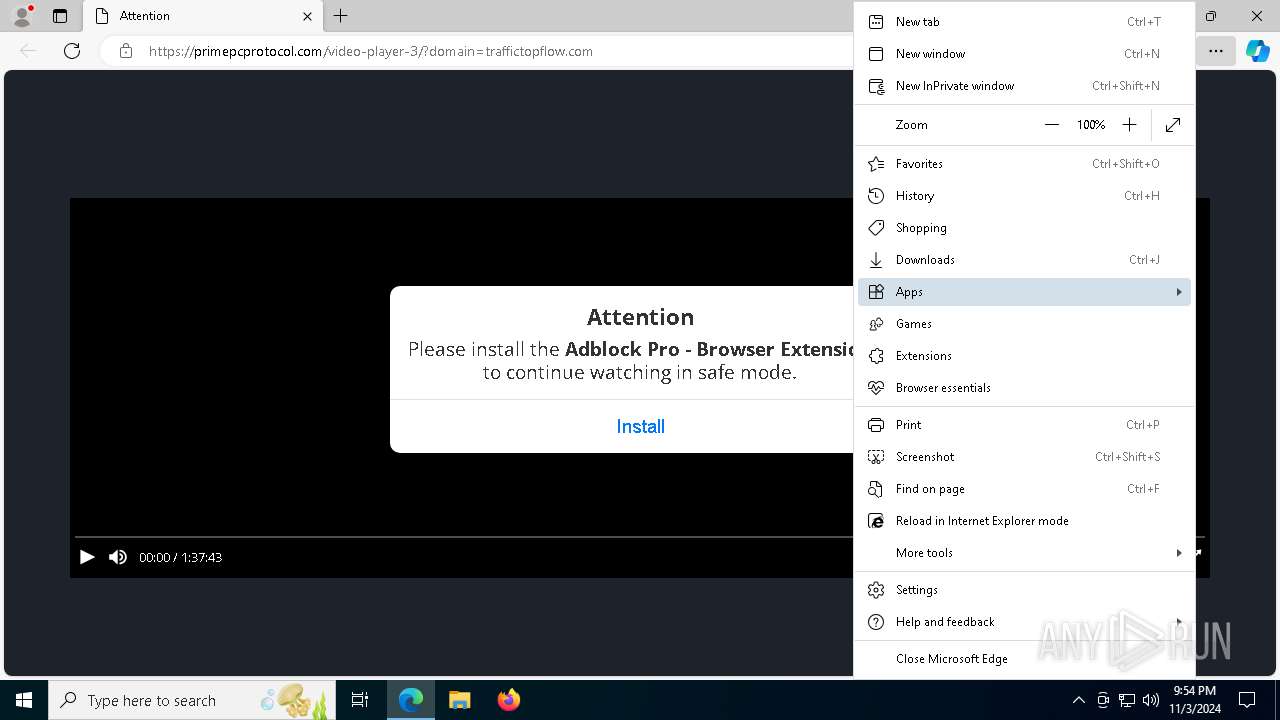Click the Install link in dialog
Viewport: 1280px width, 720px height.
click(640, 427)
